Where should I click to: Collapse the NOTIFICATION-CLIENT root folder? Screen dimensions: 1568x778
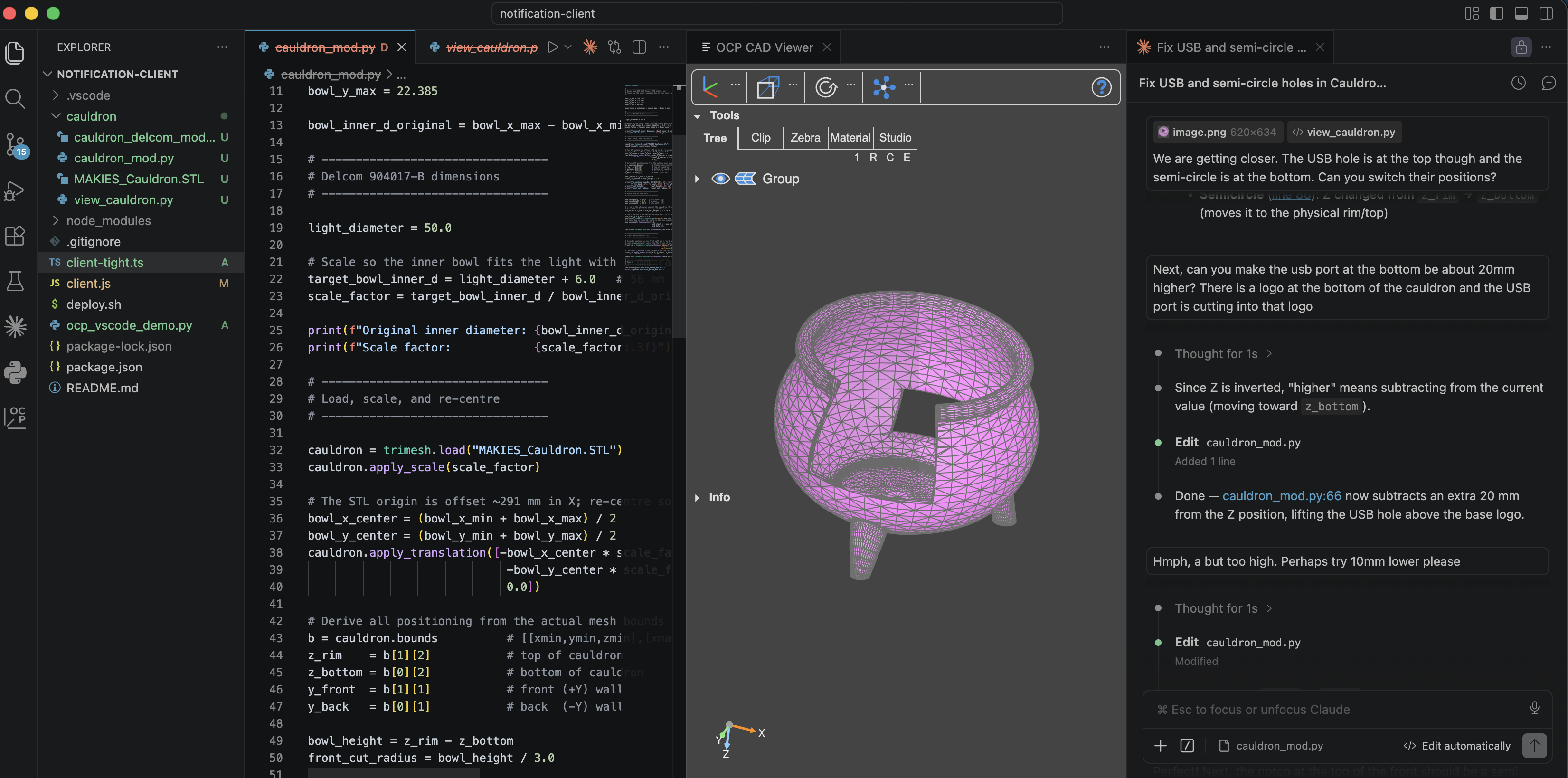[x=47, y=74]
